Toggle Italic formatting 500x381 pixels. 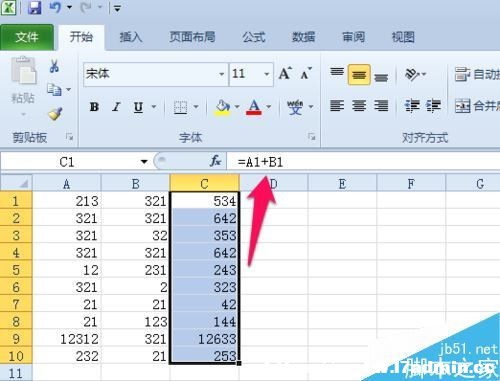click(x=116, y=107)
